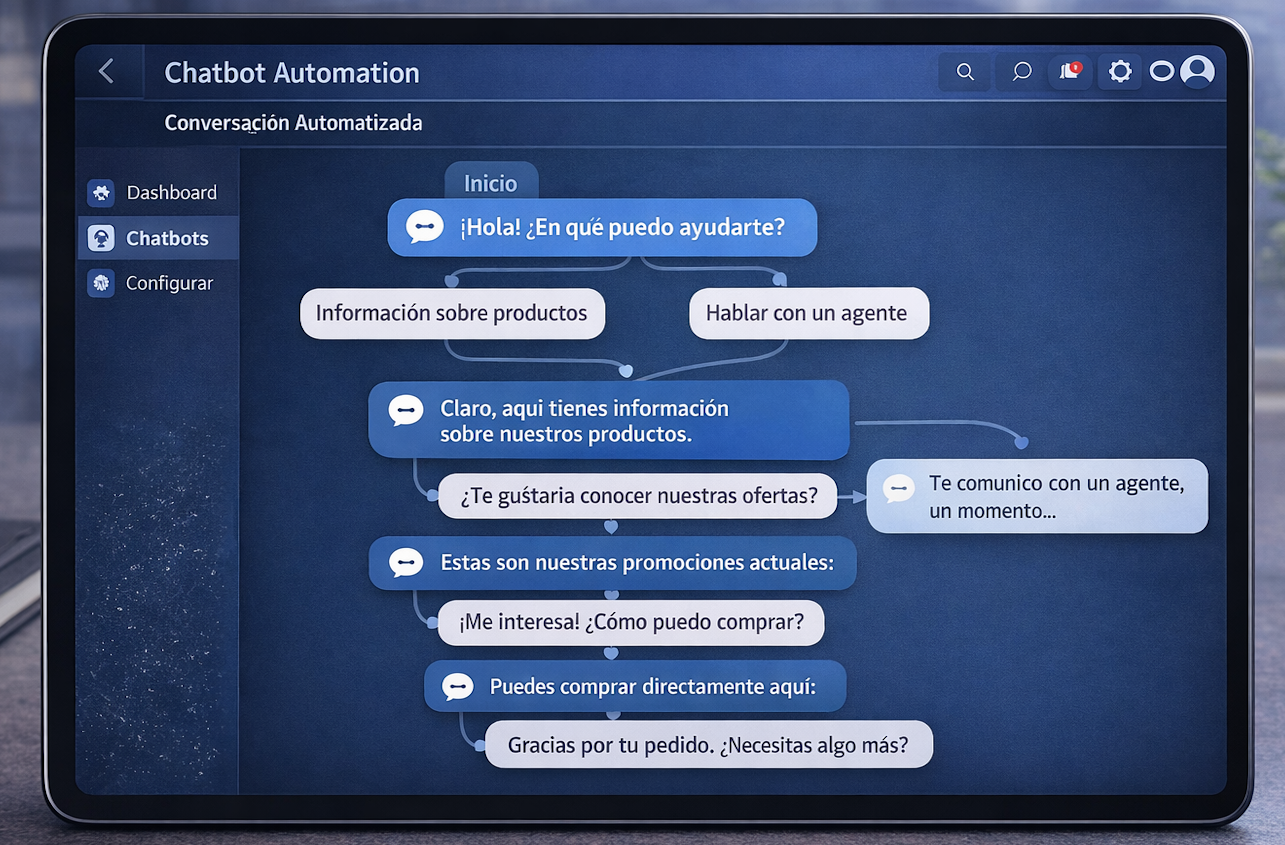
Task: Click bot icon in 'Puedes comprar directamente aquí' node
Action: pos(457,686)
